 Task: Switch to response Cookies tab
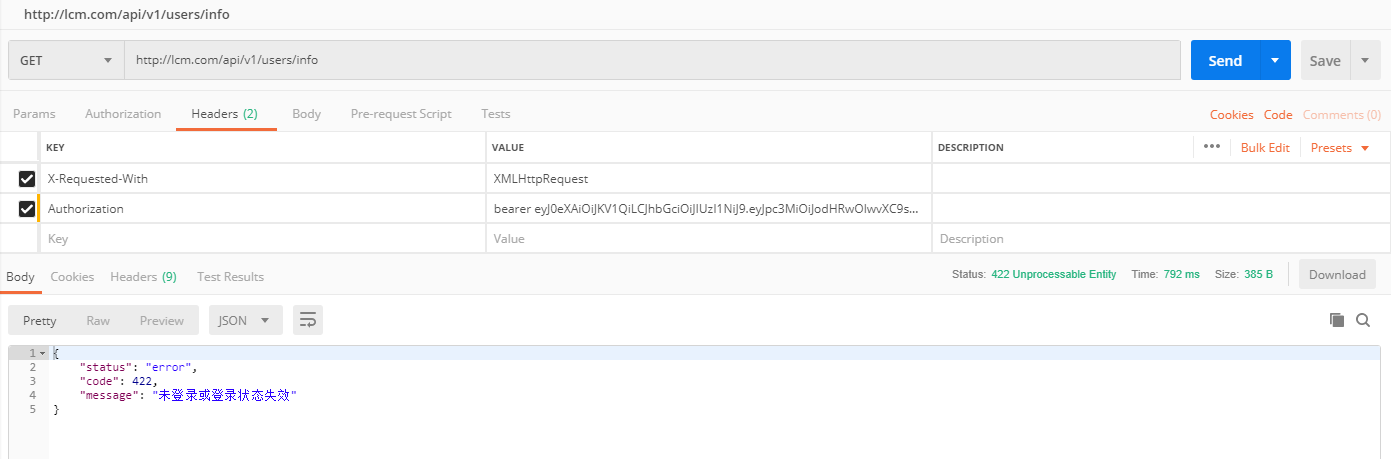pos(72,276)
